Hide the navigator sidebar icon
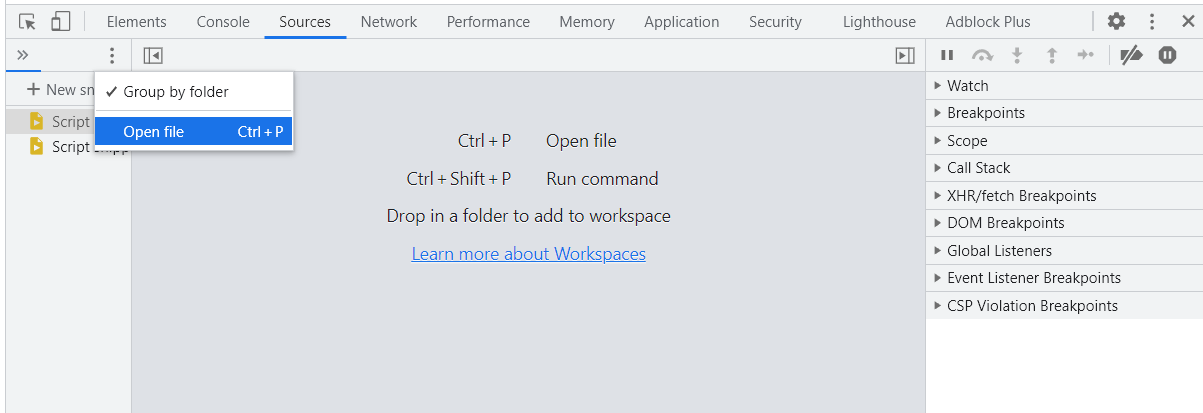 point(153,56)
